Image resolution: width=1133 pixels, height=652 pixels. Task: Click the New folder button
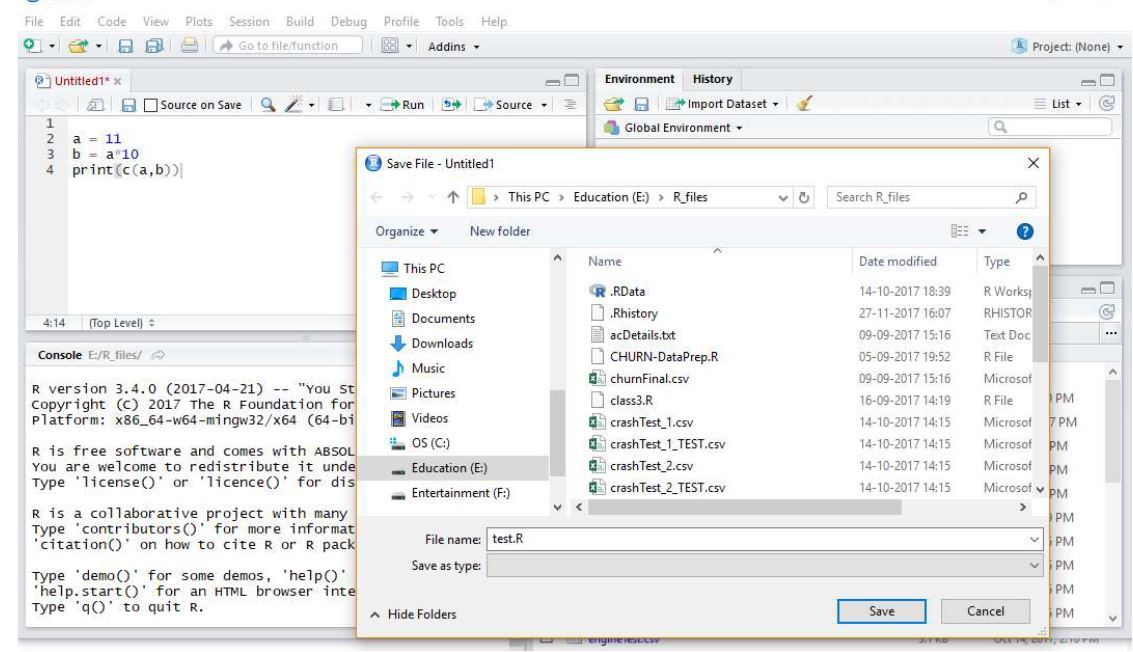coord(499,231)
